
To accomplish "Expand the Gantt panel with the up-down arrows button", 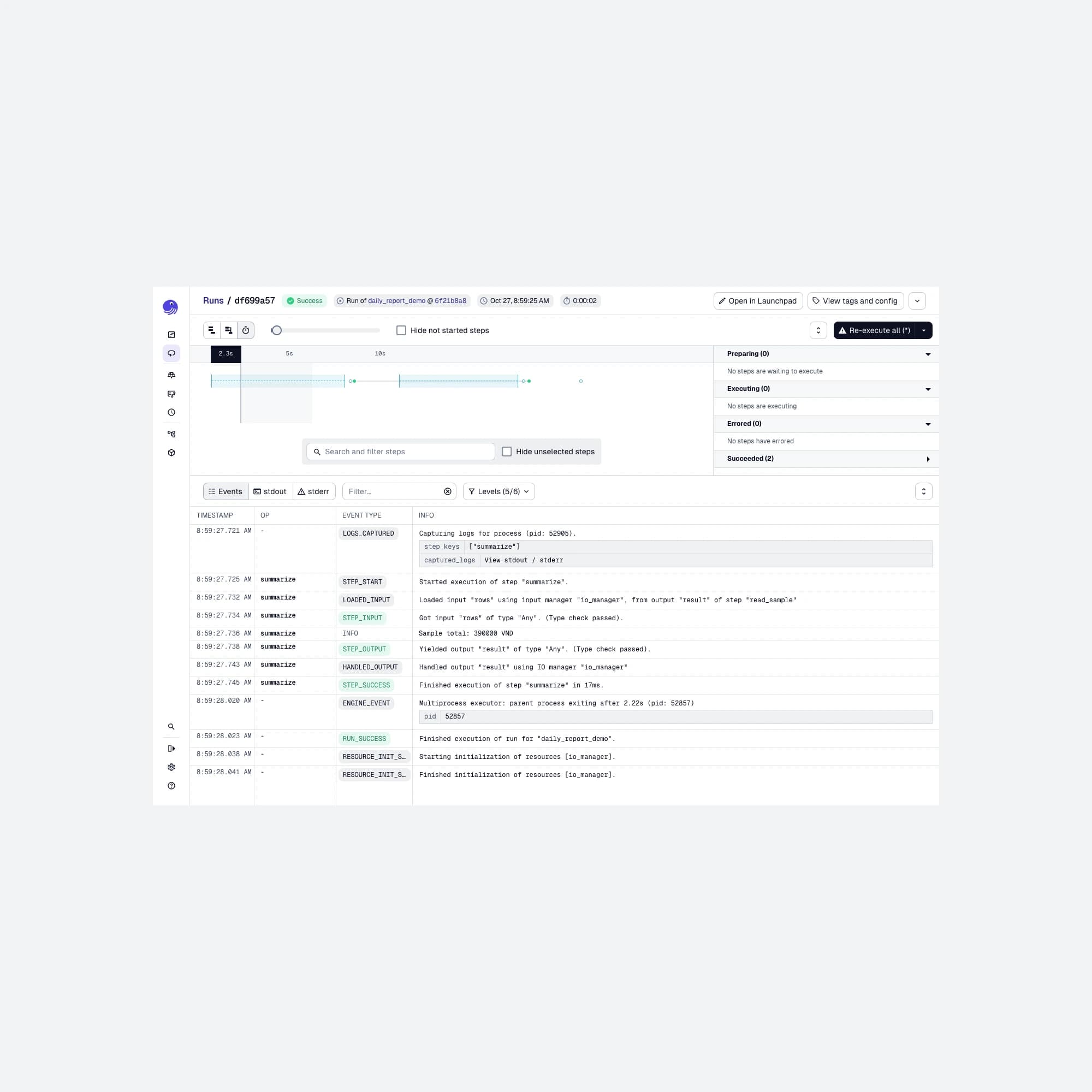I will point(818,330).
